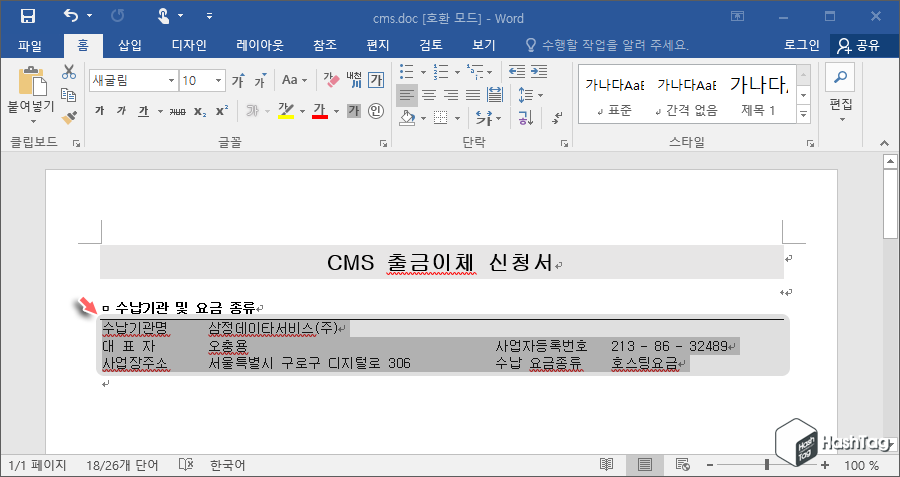900x477 pixels.
Task: Toggle subscript x₂
Action: (x=200, y=111)
